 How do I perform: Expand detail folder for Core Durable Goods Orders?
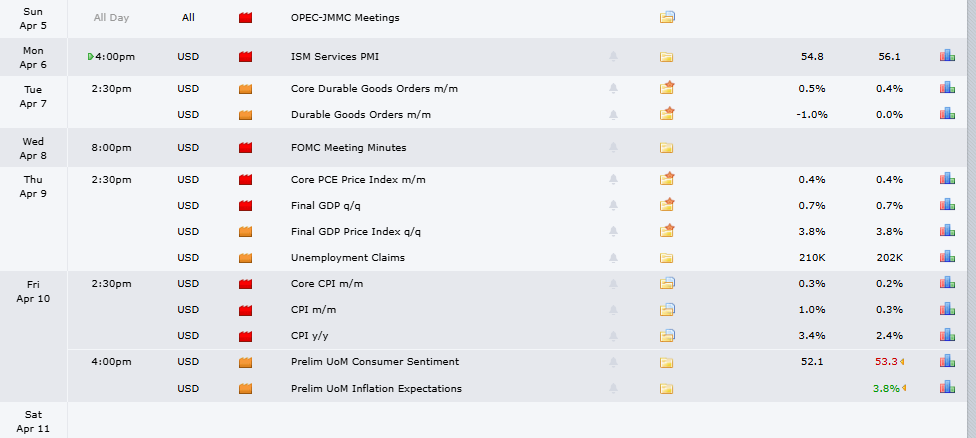coord(667,89)
